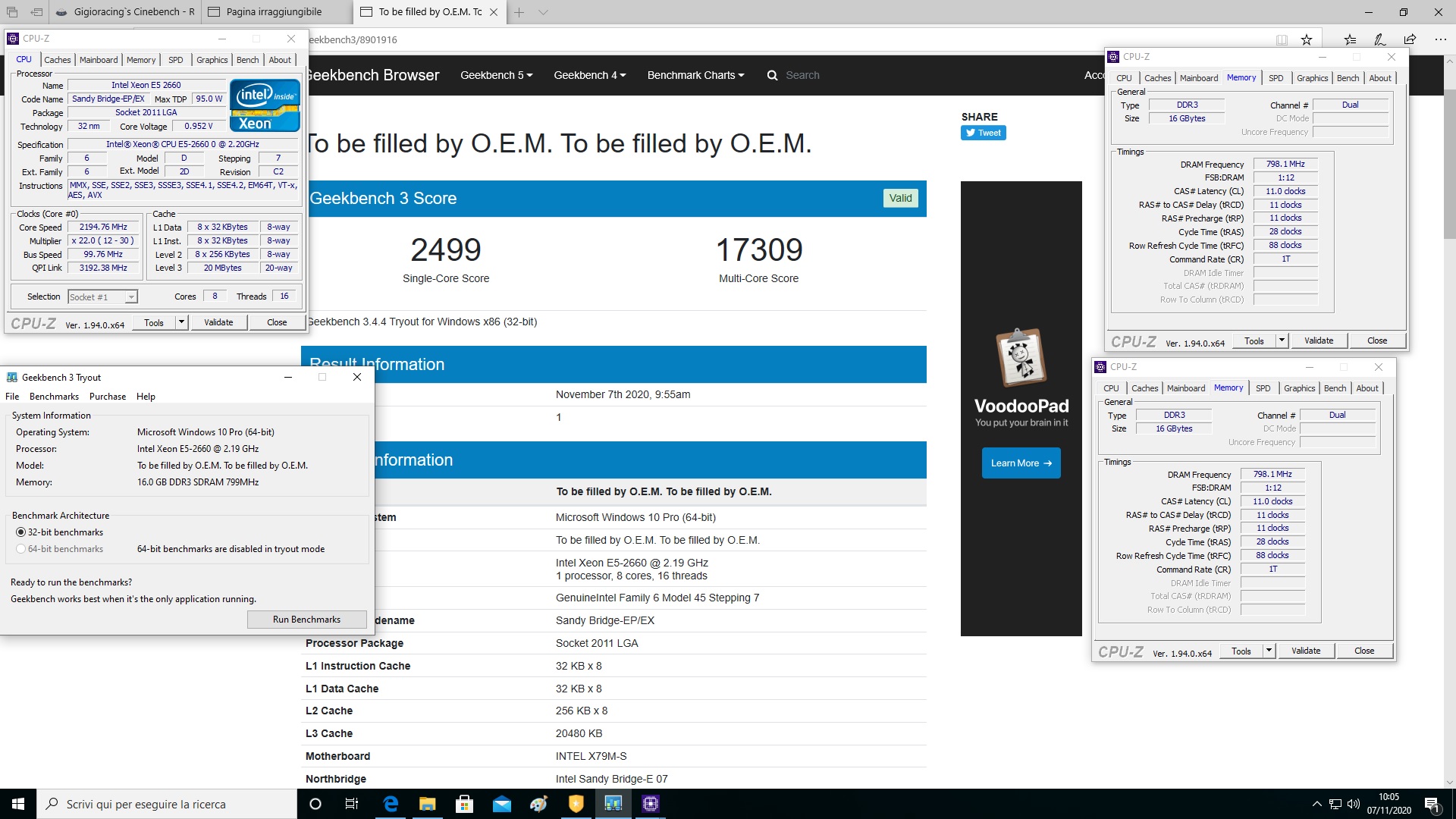This screenshot has width=1456, height=819.
Task: Open the Socket #1 selection dropdown
Action: tap(102, 297)
